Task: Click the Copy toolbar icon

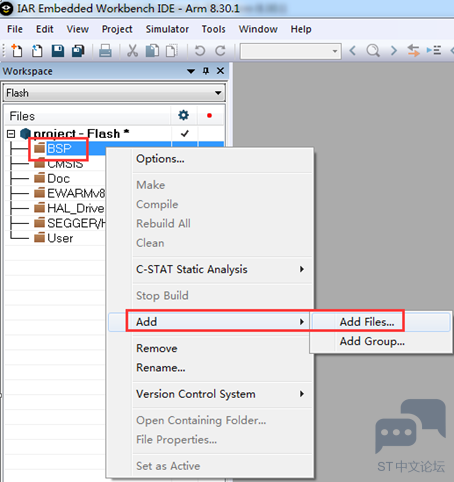Action: [x=152, y=51]
